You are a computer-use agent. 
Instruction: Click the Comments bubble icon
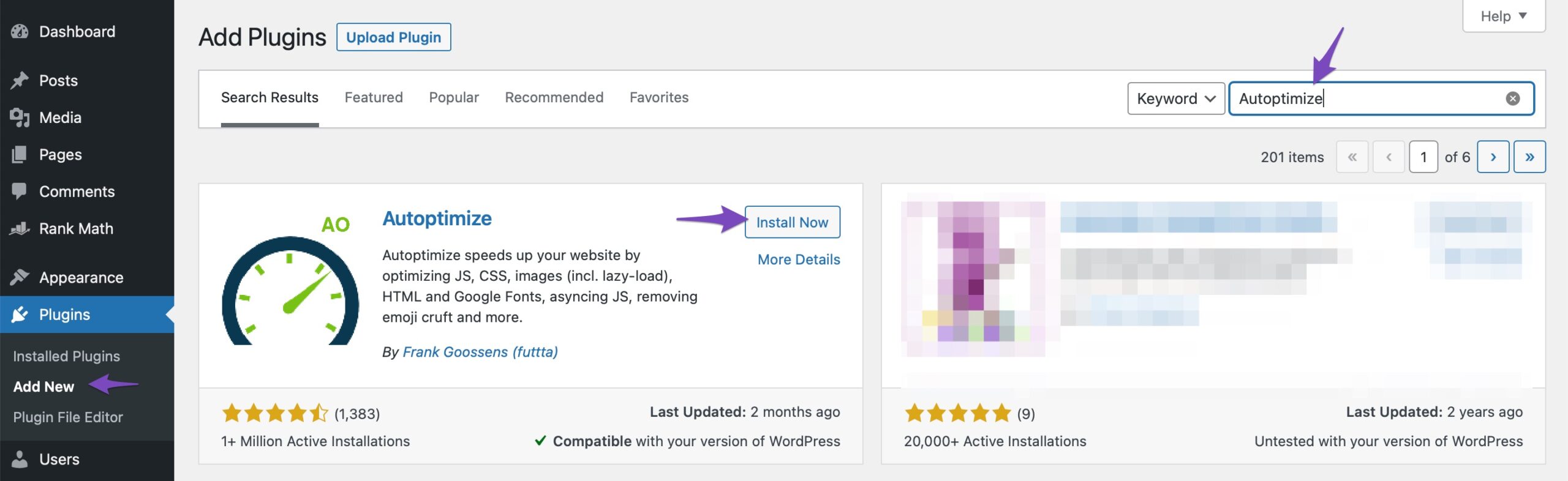20,192
